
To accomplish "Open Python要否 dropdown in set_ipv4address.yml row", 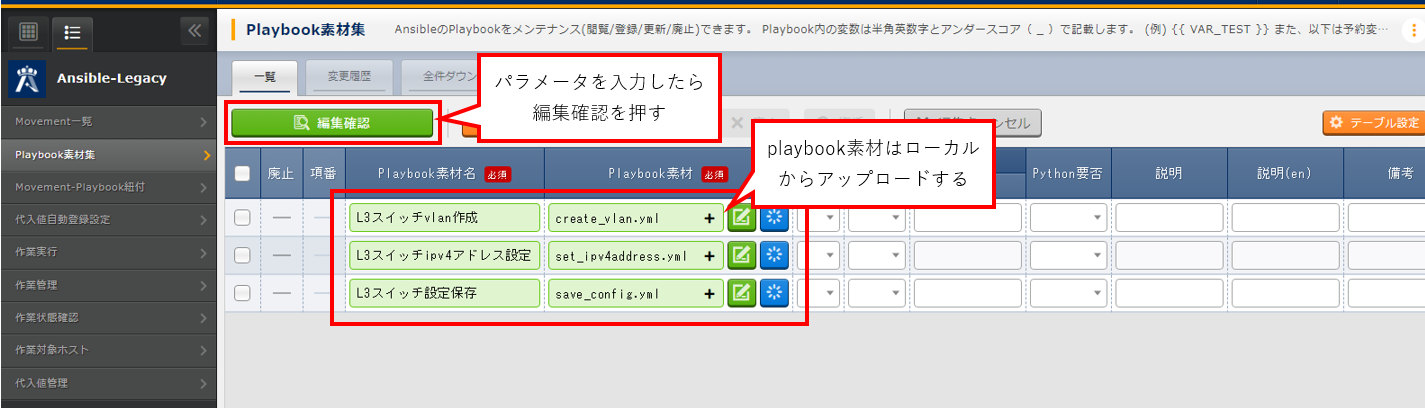I will click(x=1068, y=256).
